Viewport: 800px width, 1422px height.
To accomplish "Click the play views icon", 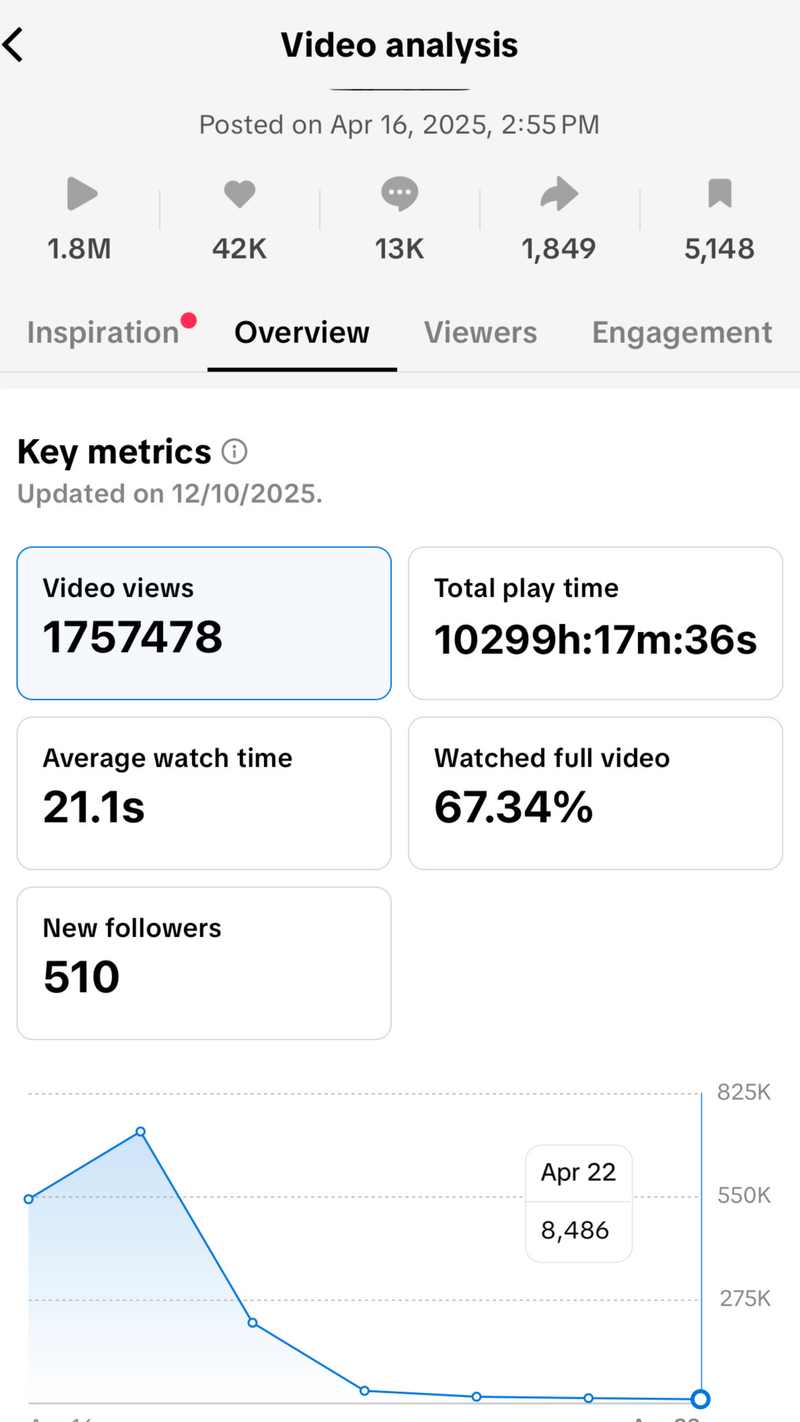I will tap(81, 194).
